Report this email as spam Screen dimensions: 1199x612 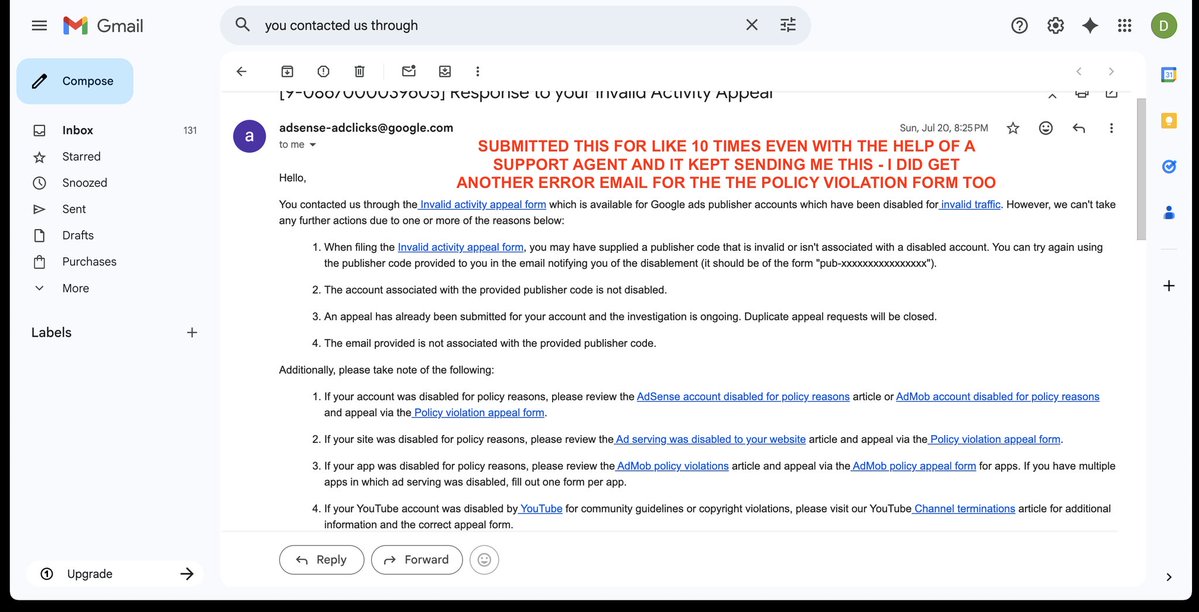[x=323, y=71]
